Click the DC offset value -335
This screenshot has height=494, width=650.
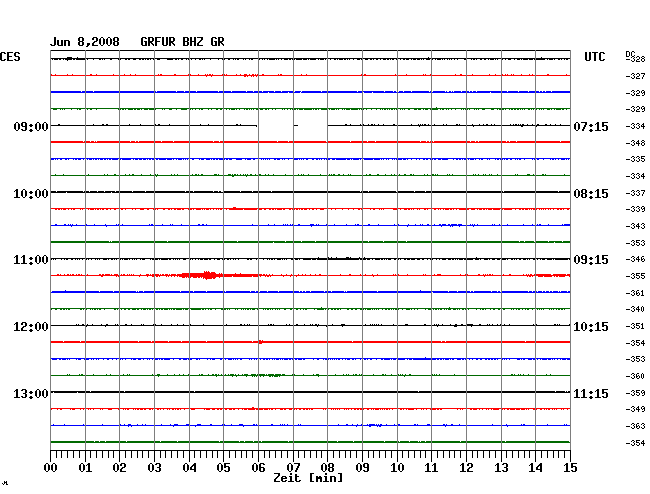pyautogui.click(x=635, y=159)
